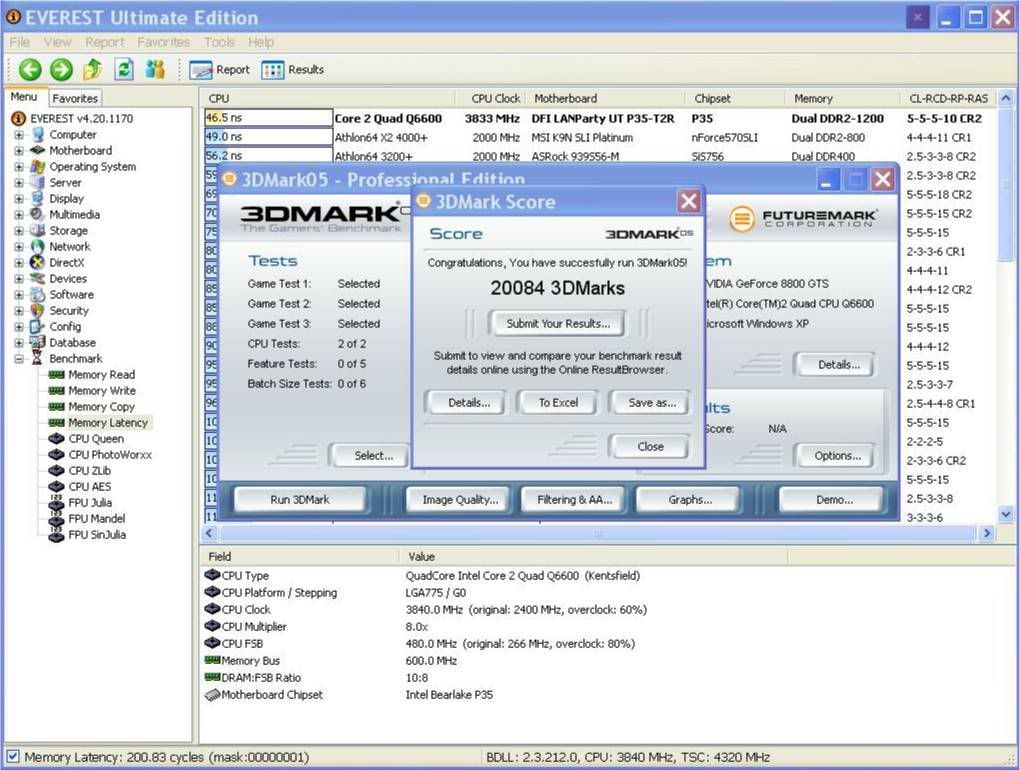Screen dimensions: 1019x770
Task: Sort by the CPU Clock column header
Action: pos(495,99)
